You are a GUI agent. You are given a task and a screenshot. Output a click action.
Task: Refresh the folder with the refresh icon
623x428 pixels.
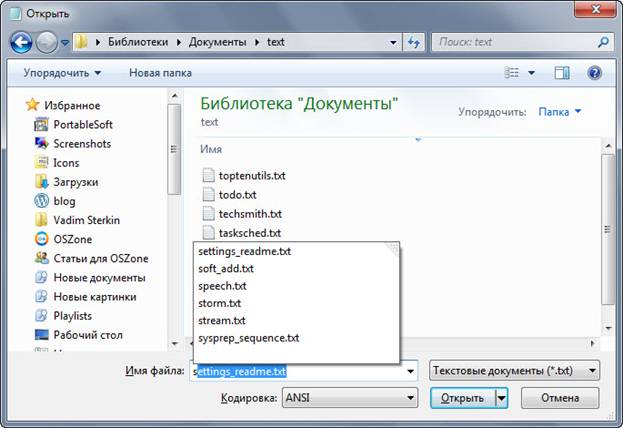[414, 42]
